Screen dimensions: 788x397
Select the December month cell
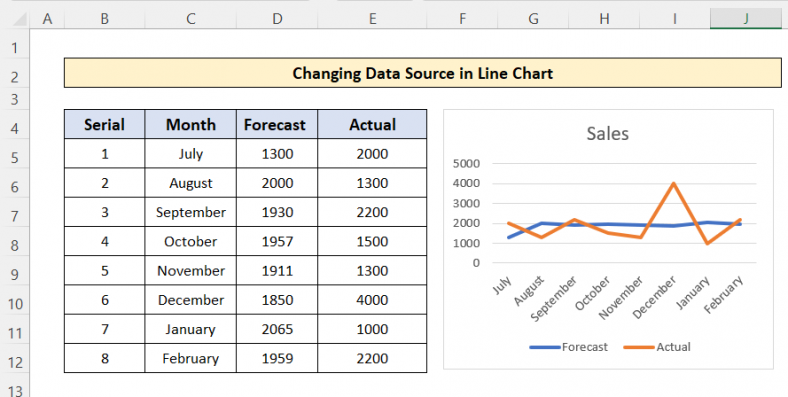190,300
